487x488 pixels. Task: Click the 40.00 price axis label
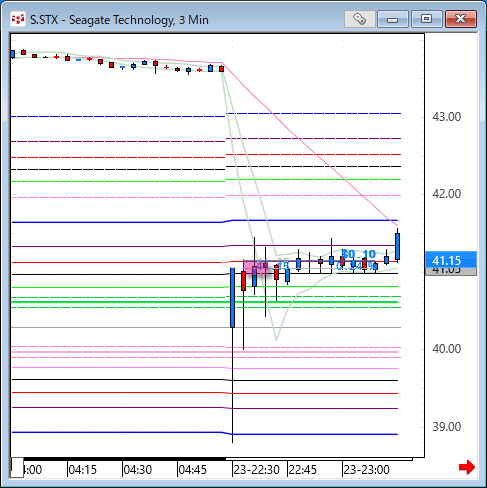[447, 349]
